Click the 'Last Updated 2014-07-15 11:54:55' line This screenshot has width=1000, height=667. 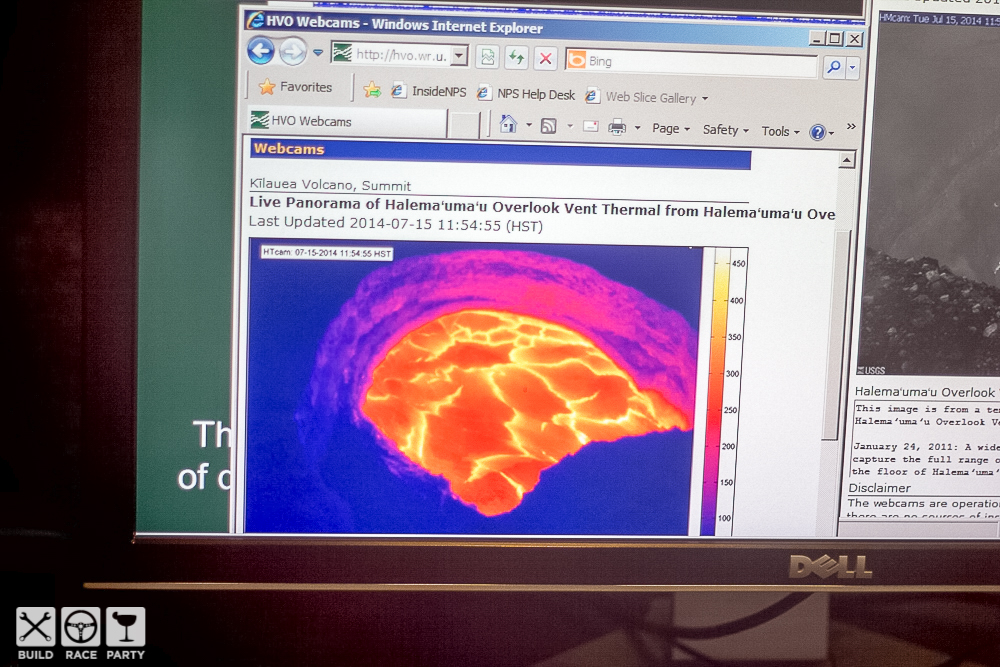pyautogui.click(x=395, y=224)
